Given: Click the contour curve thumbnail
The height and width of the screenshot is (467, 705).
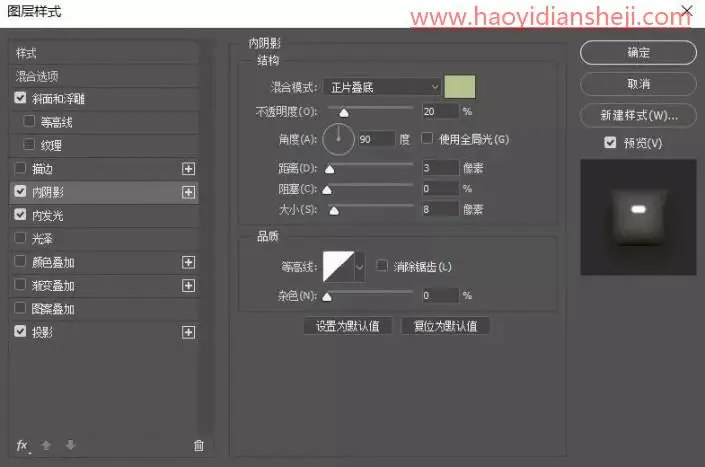Looking at the screenshot, I should pyautogui.click(x=339, y=267).
